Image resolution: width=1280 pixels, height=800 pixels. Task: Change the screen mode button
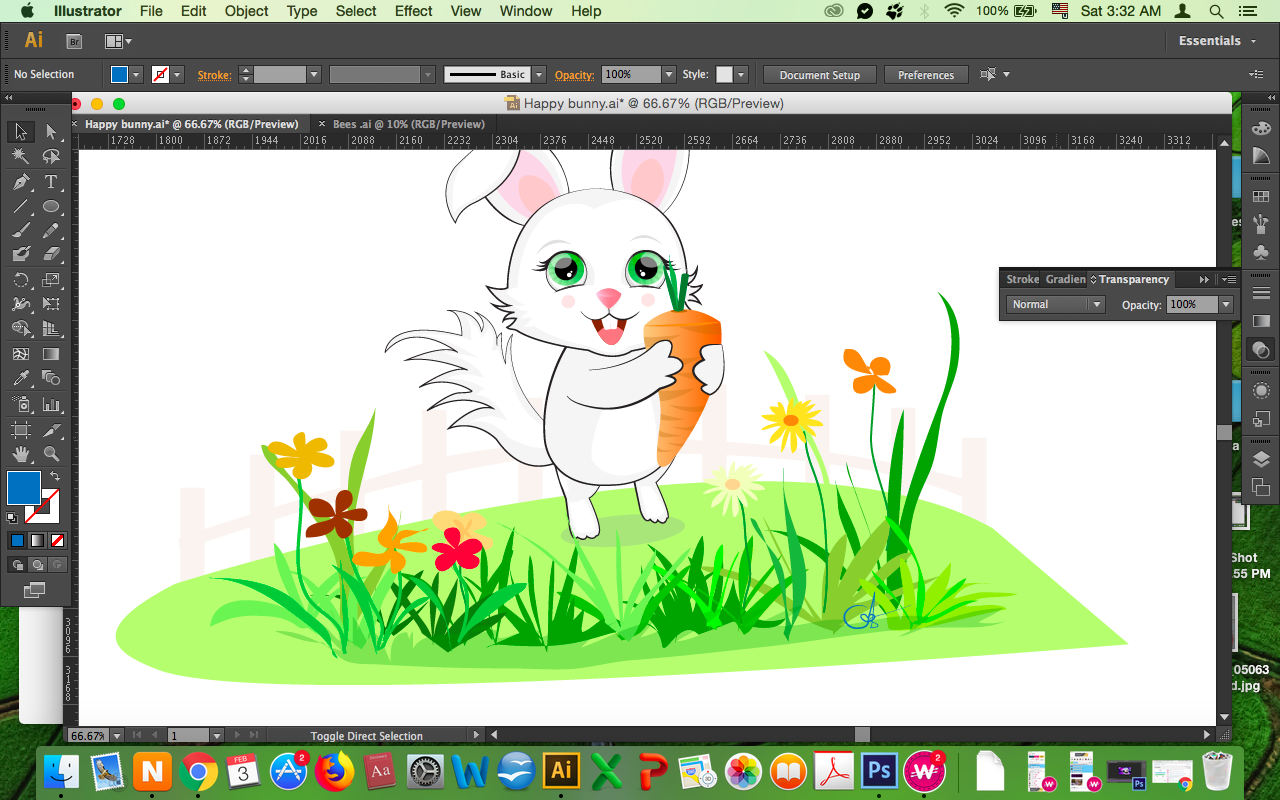(x=35, y=591)
